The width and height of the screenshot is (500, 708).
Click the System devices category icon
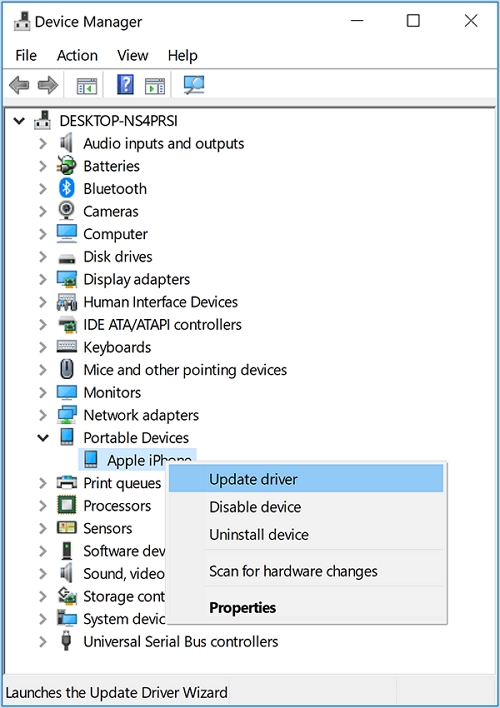pos(67,618)
